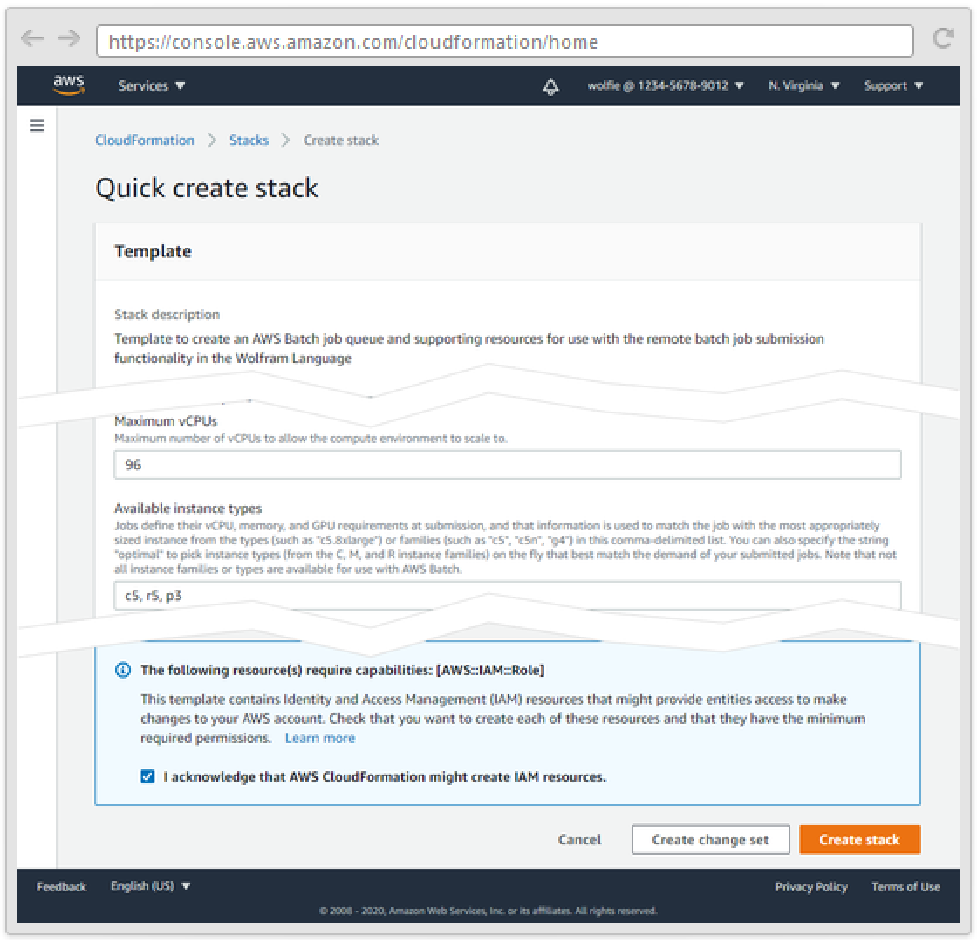Click the AWS logo icon
Screen dimensions: 978x942
pos(67,86)
